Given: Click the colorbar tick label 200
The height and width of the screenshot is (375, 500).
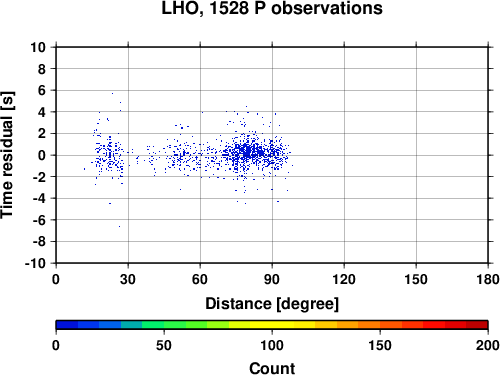Looking at the screenshot, I should (488, 345).
